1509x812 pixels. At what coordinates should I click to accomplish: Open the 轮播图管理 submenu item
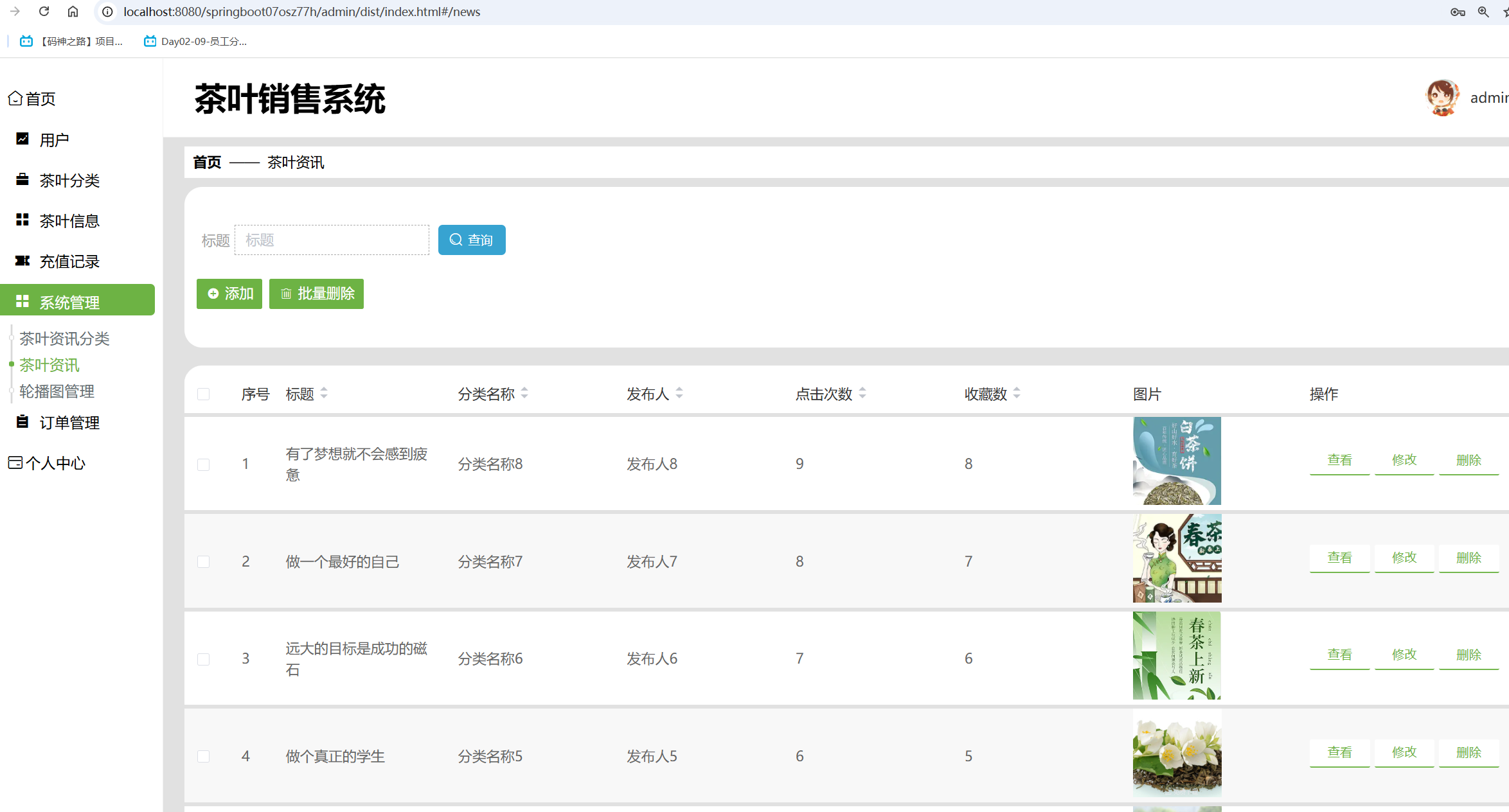pos(57,391)
